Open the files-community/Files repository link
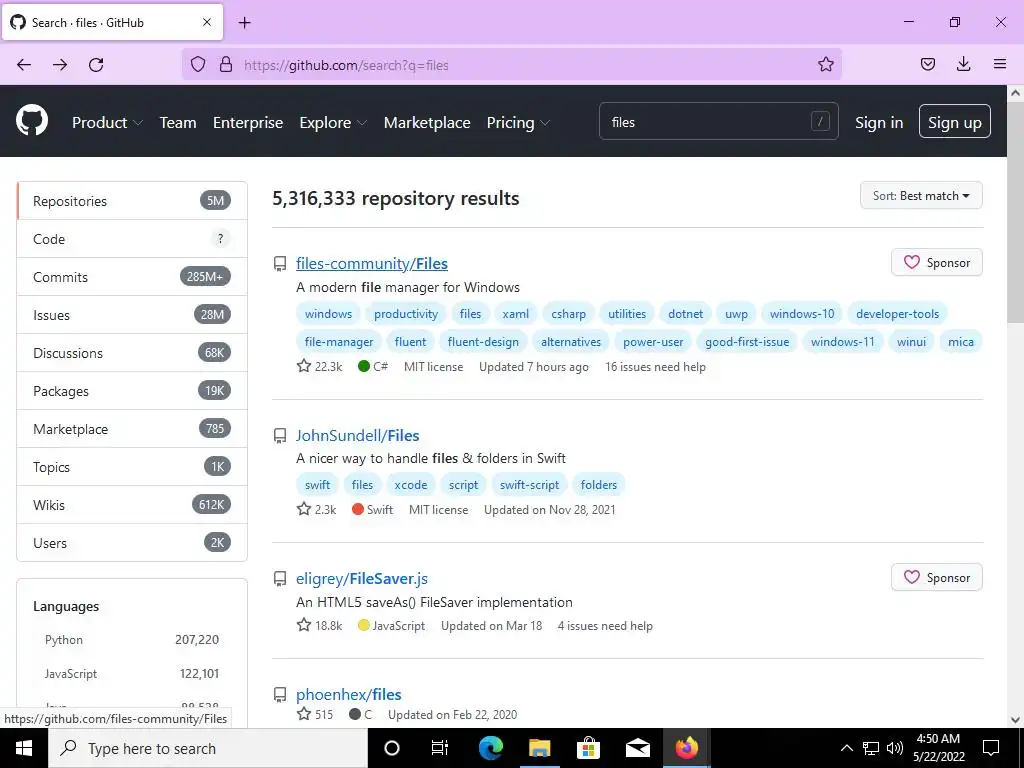This screenshot has width=1024, height=768. point(372,263)
